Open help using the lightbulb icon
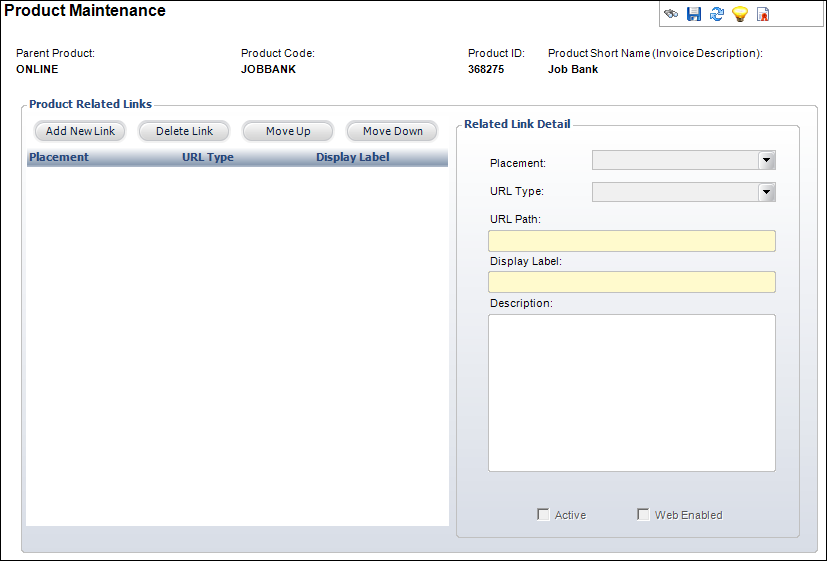 tap(740, 14)
